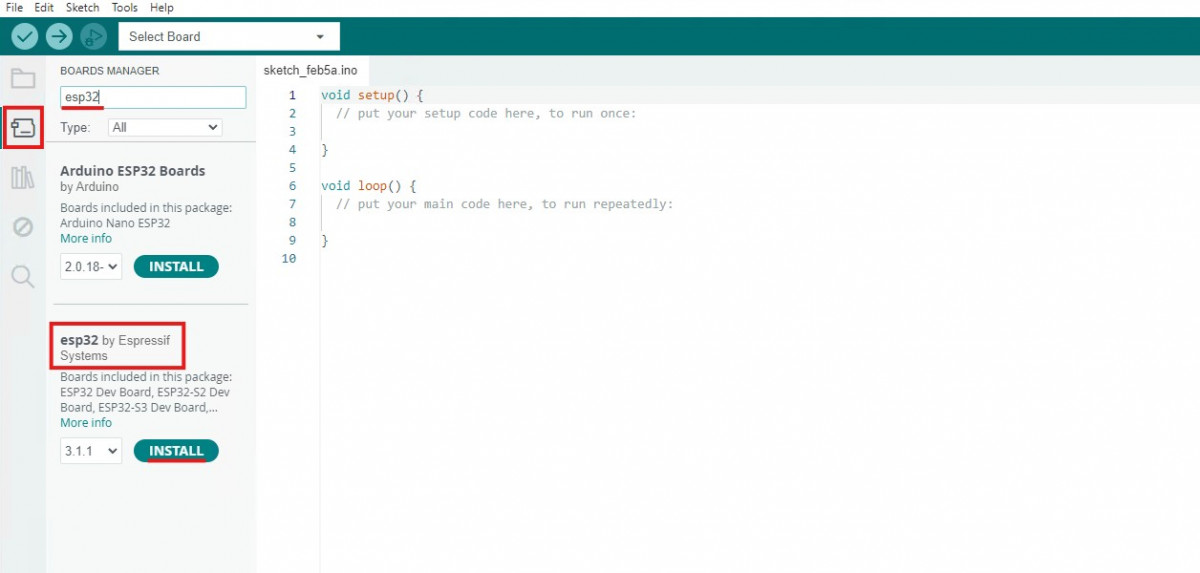Image resolution: width=1200 pixels, height=573 pixels.
Task: Open the Sketch menu
Action: pos(83,7)
